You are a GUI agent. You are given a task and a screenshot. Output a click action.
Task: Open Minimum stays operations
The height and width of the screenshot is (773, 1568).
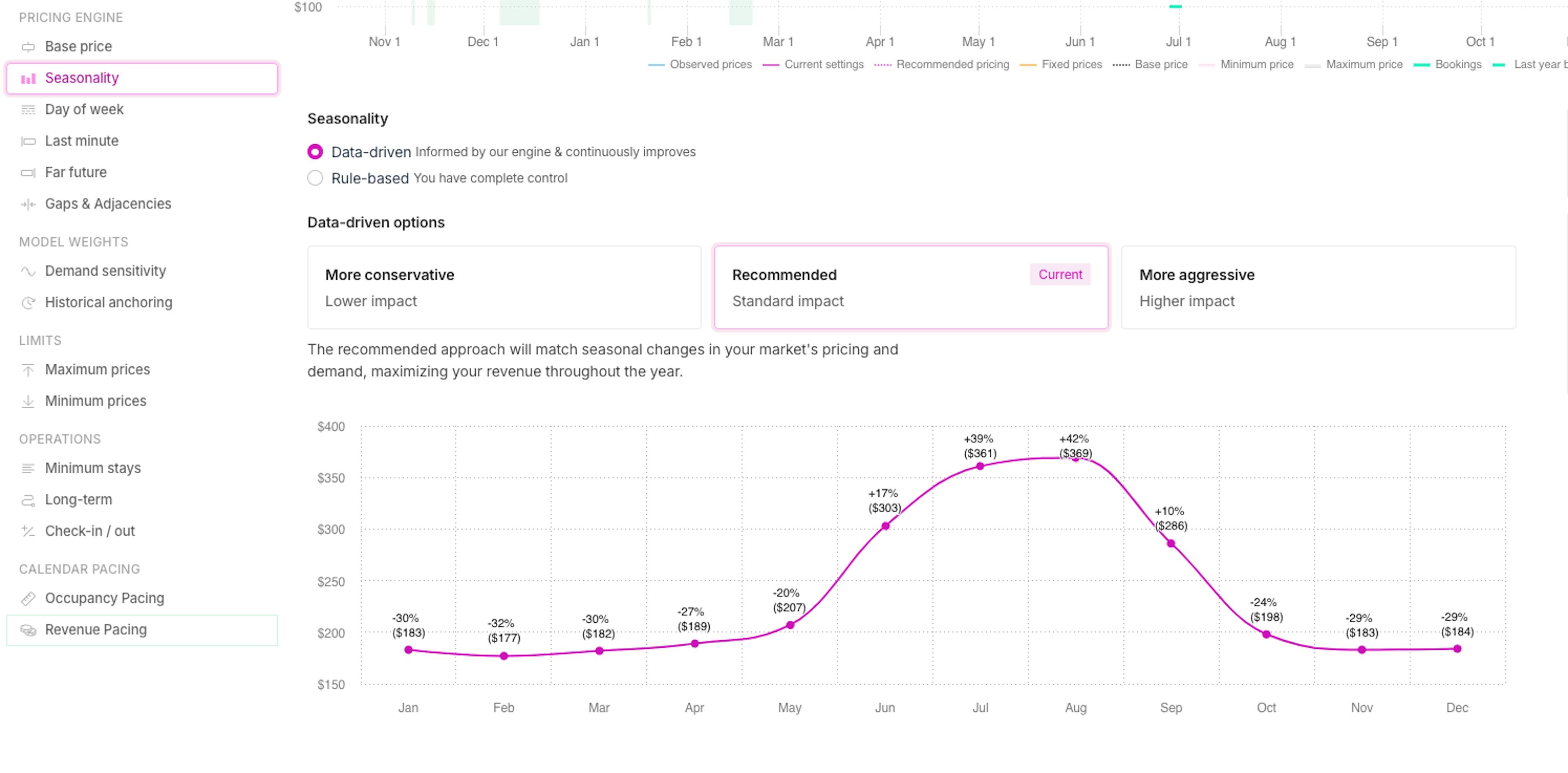pyautogui.click(x=142, y=468)
